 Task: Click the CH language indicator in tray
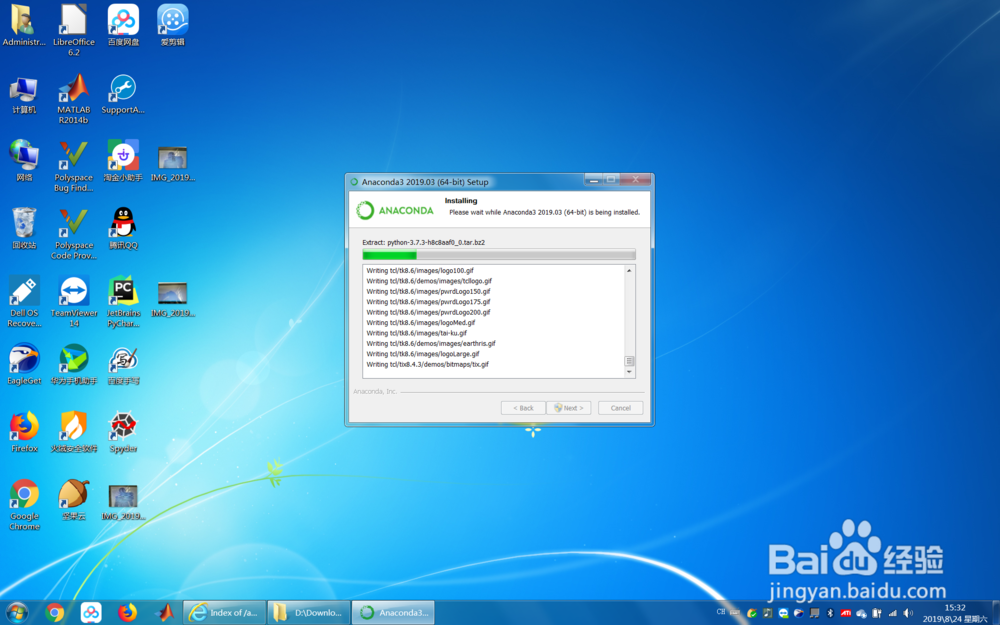[x=721, y=612]
